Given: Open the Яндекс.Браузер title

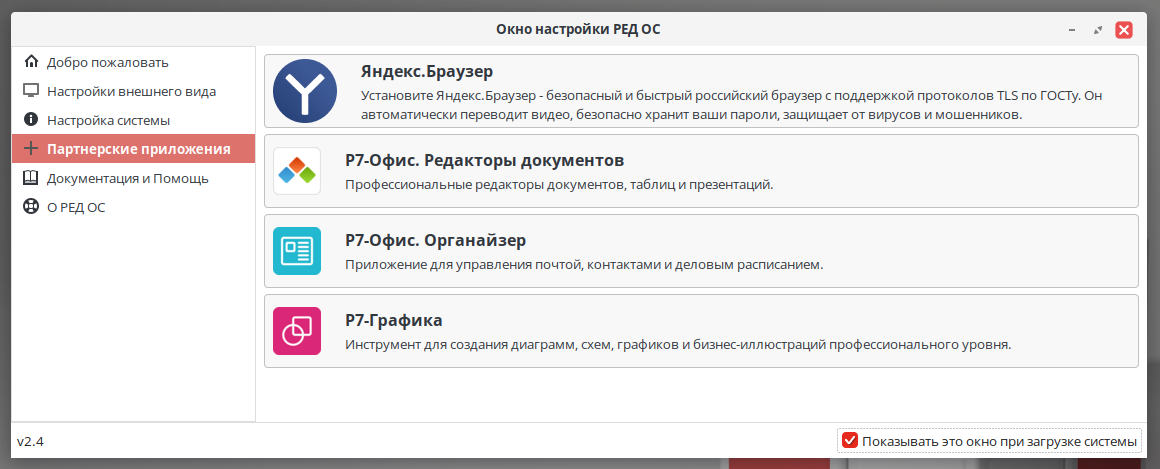Looking at the screenshot, I should pyautogui.click(x=427, y=72).
